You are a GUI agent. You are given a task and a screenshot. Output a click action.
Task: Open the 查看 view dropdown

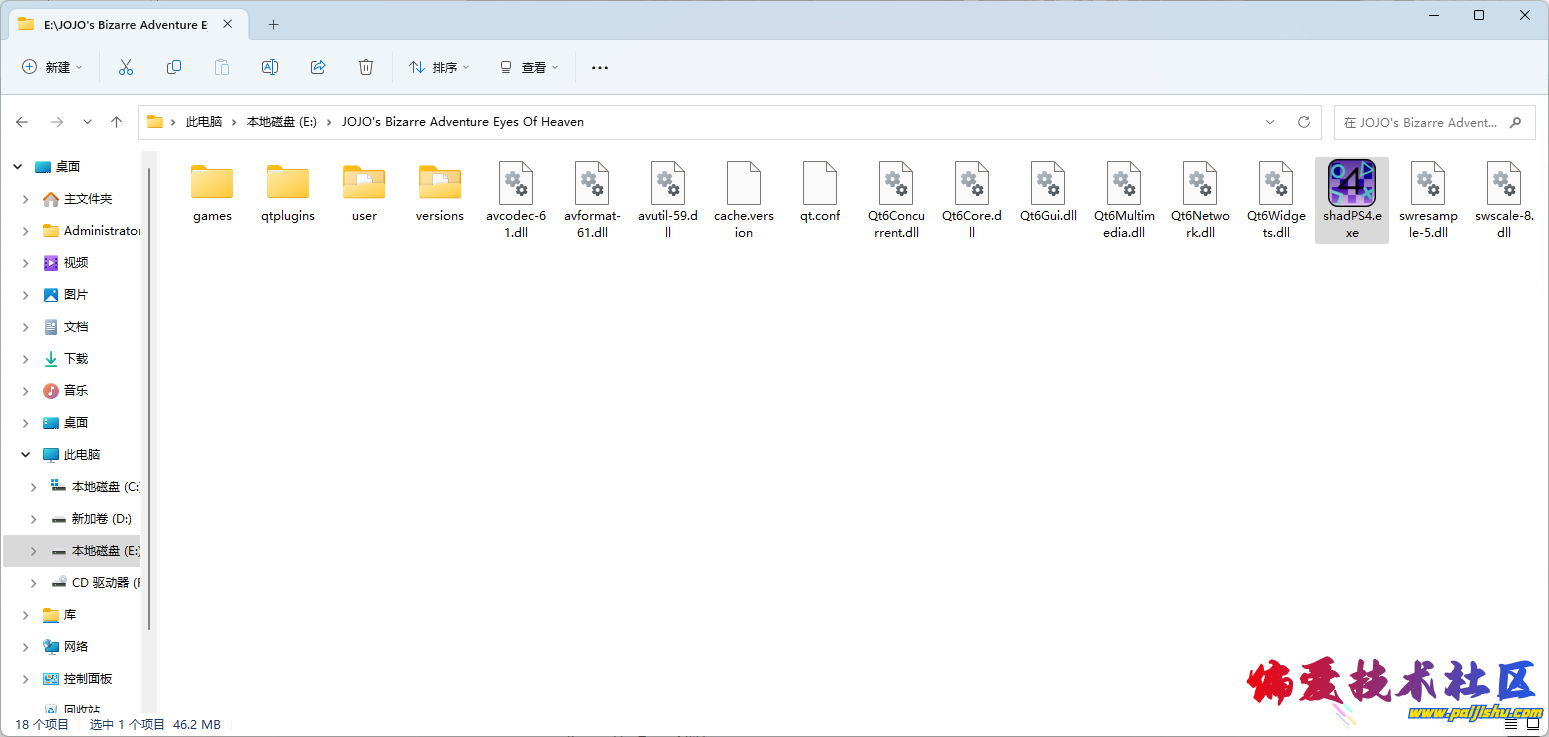click(529, 67)
